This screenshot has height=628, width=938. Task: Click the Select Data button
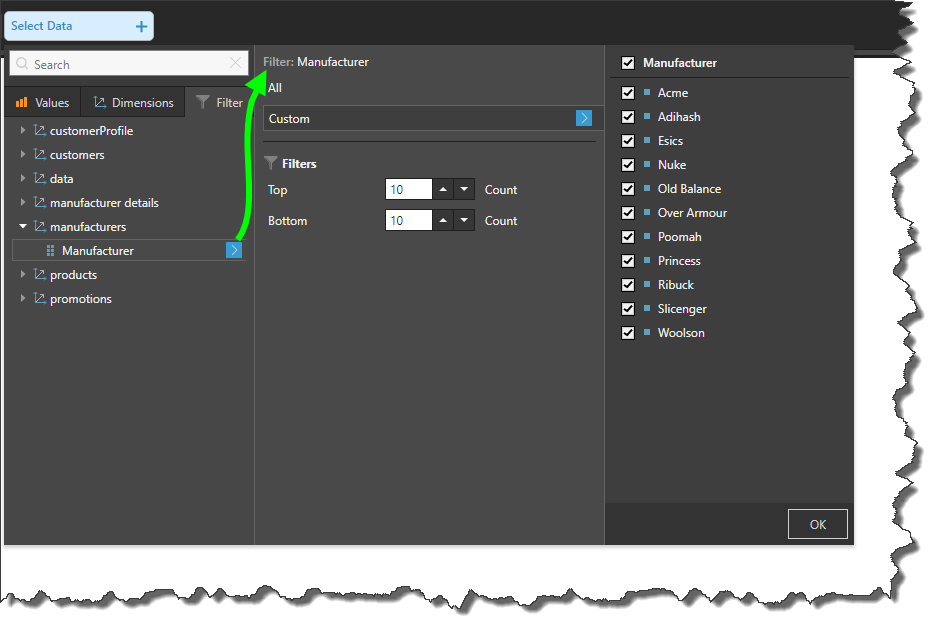click(x=79, y=26)
